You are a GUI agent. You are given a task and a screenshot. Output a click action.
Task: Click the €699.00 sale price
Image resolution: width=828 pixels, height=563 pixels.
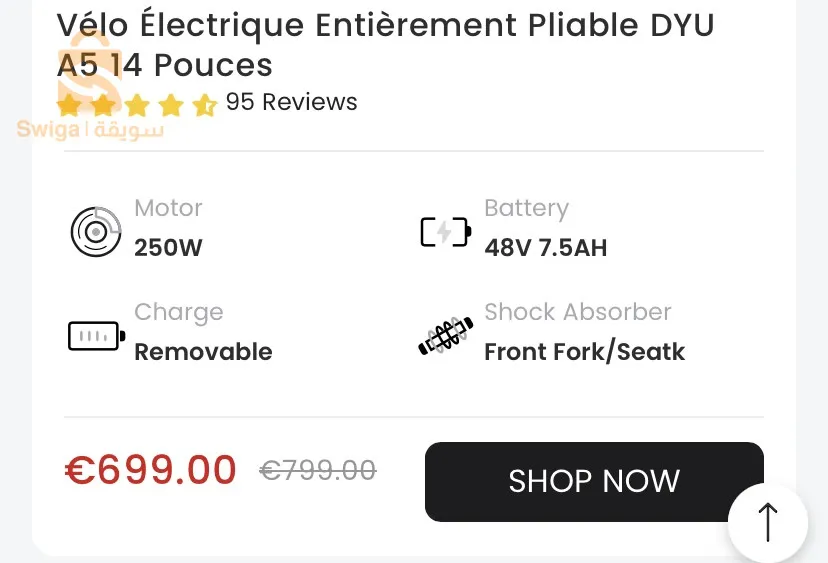click(x=151, y=469)
